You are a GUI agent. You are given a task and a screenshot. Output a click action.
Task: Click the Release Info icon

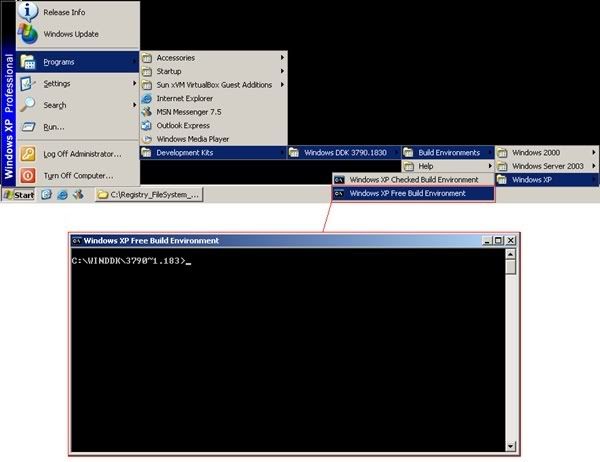point(28,11)
